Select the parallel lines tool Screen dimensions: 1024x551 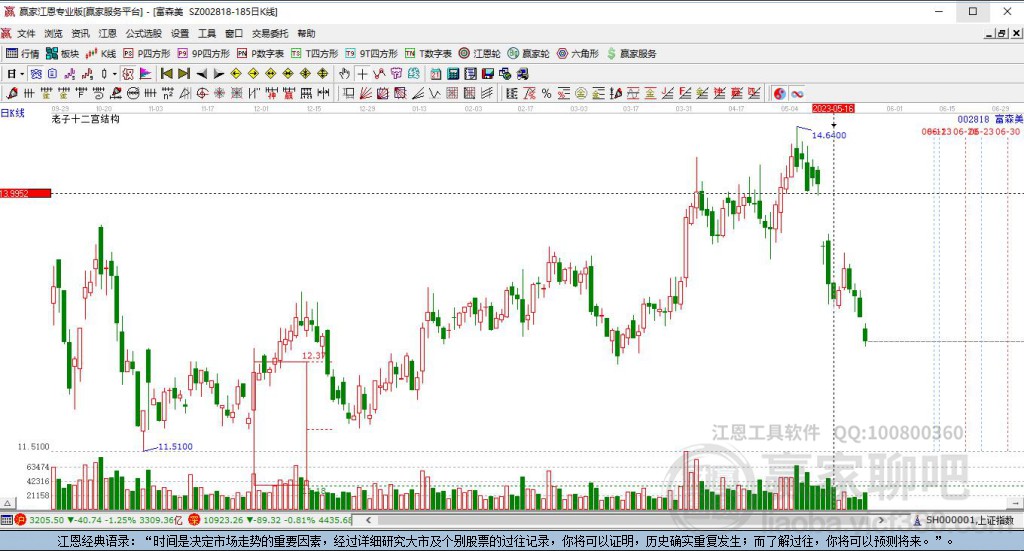click(487, 93)
